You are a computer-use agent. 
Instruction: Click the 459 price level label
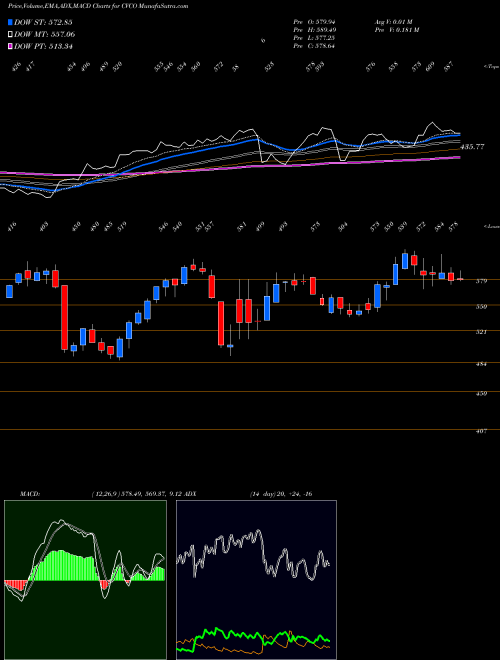click(x=481, y=394)
